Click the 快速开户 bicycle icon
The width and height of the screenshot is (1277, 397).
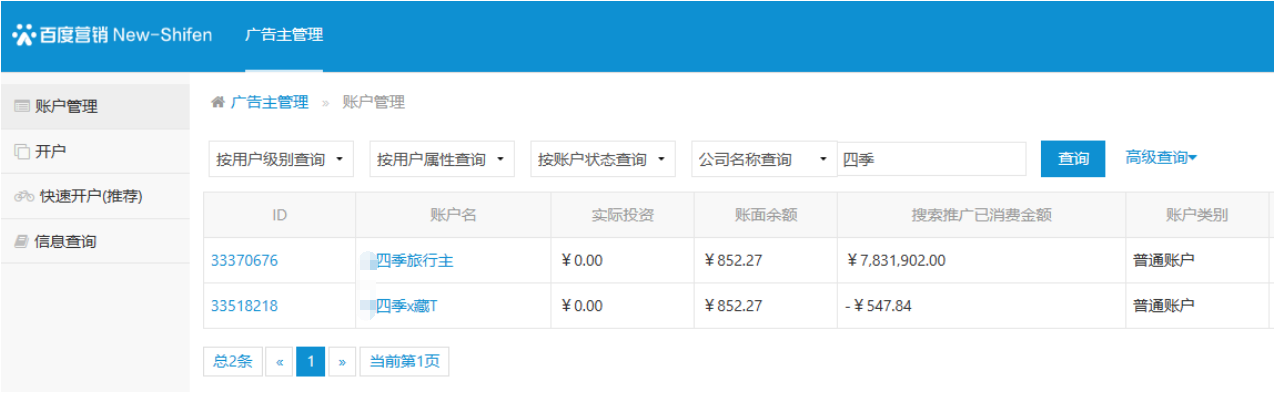24,197
